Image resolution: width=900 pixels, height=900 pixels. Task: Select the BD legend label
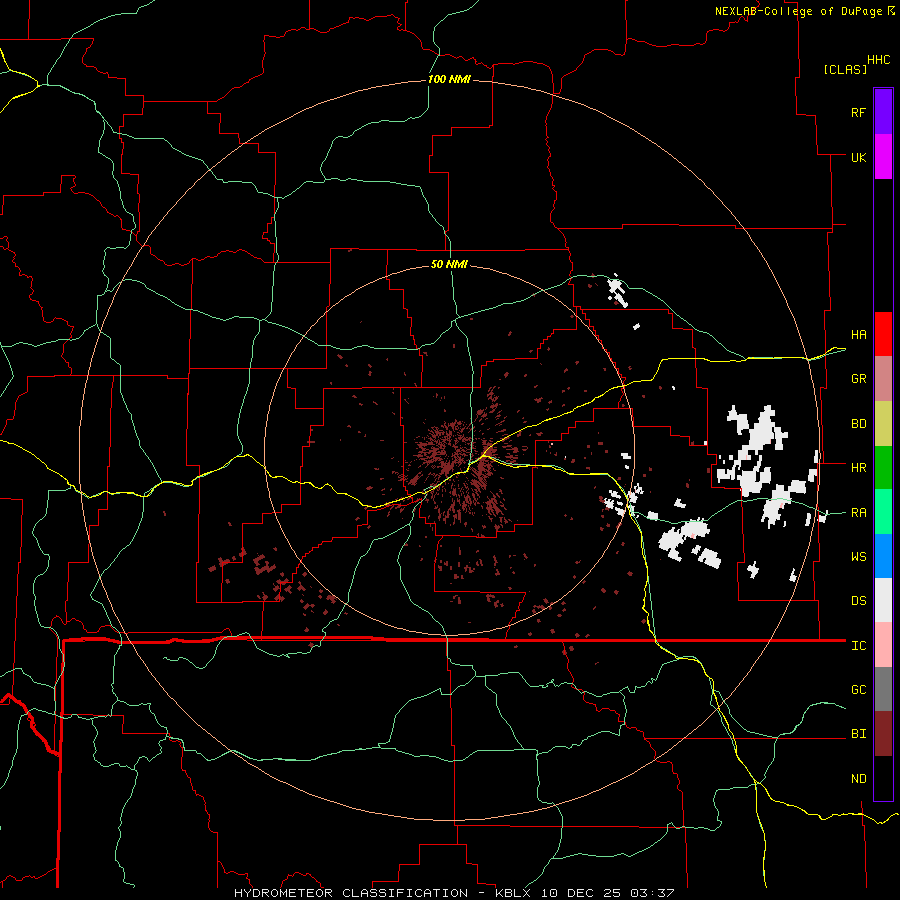coord(858,424)
